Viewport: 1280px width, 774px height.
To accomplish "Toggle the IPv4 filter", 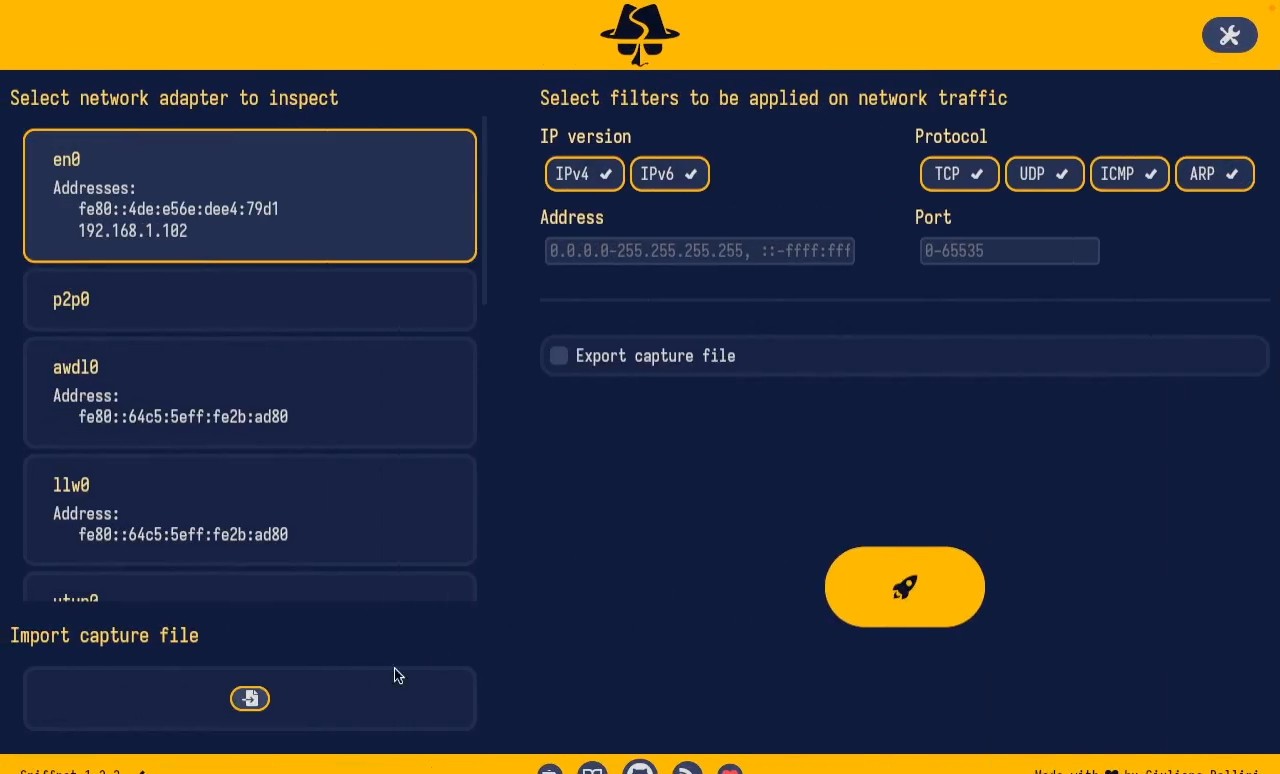I will coord(584,174).
